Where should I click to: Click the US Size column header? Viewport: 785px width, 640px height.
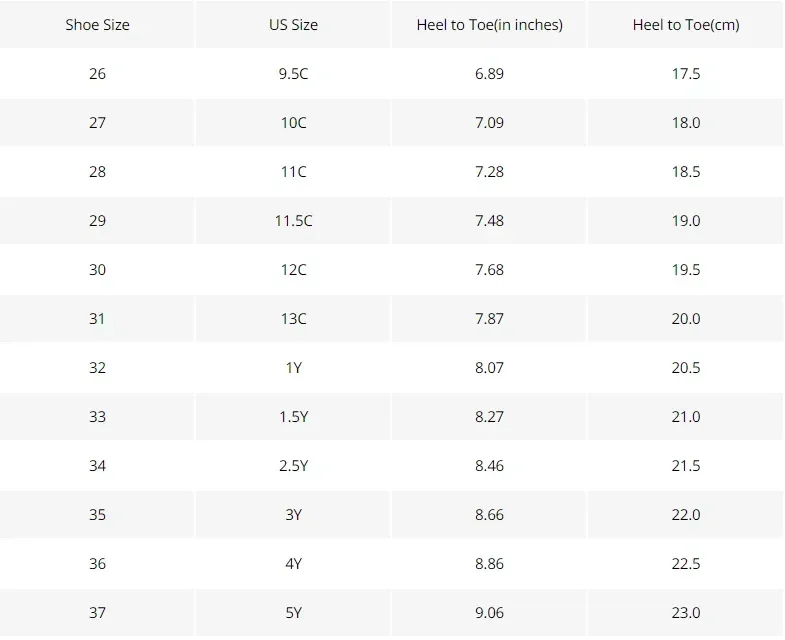click(x=293, y=25)
